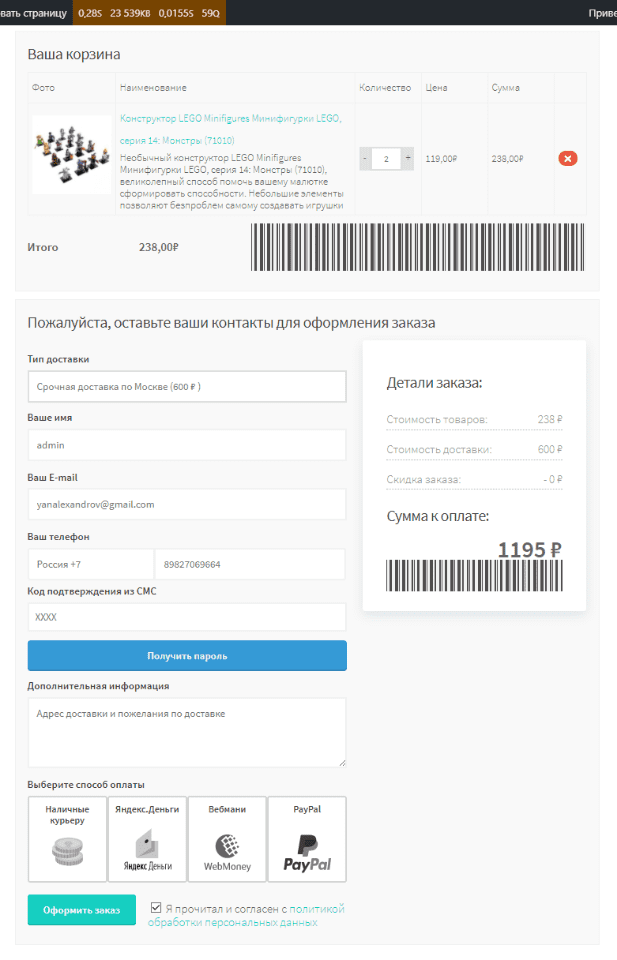This screenshot has height=960, width=617.
Task: Decrease quantity with the minus button
Action: coord(365,158)
